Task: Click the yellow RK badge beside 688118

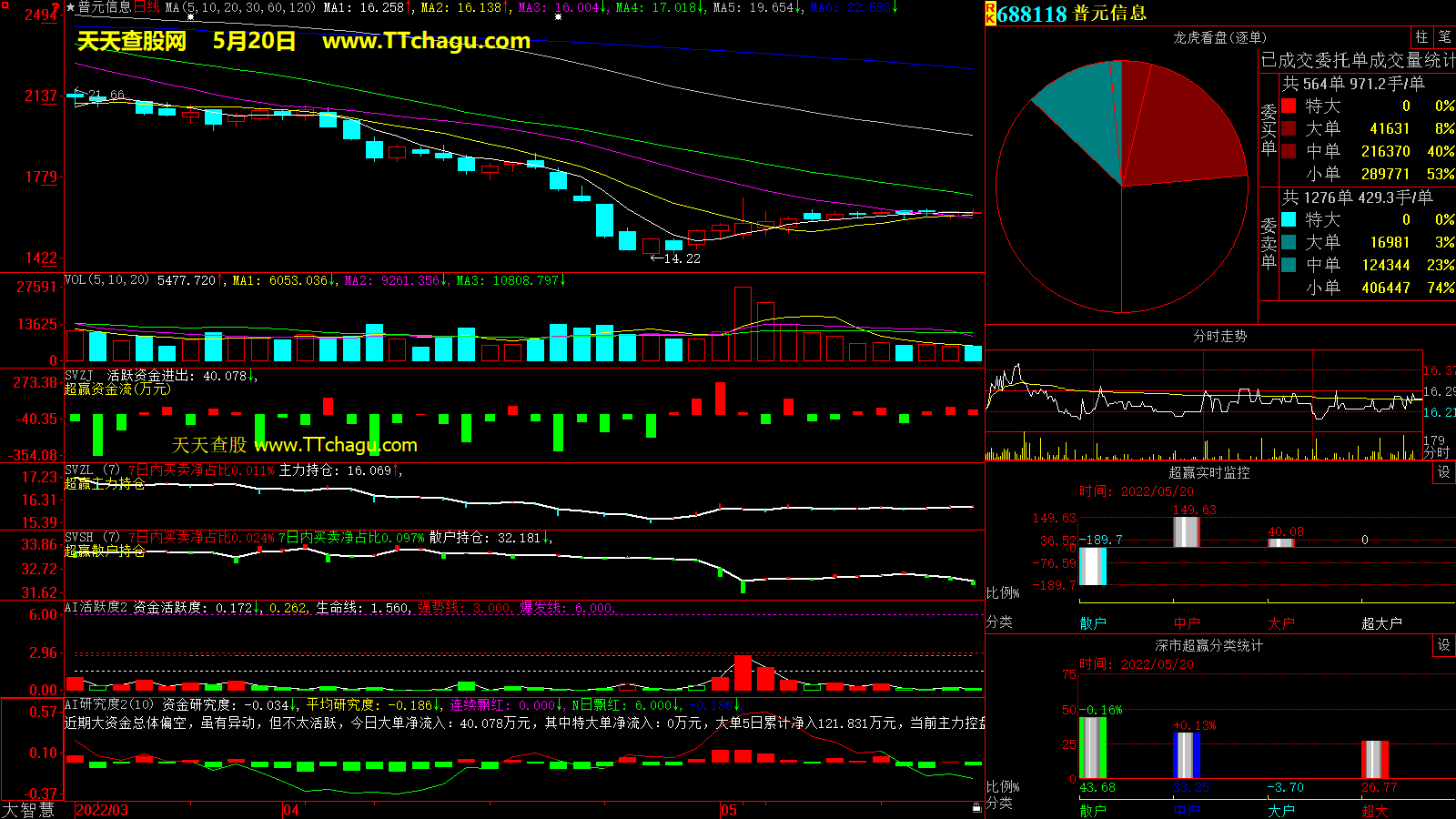Action: click(990, 14)
